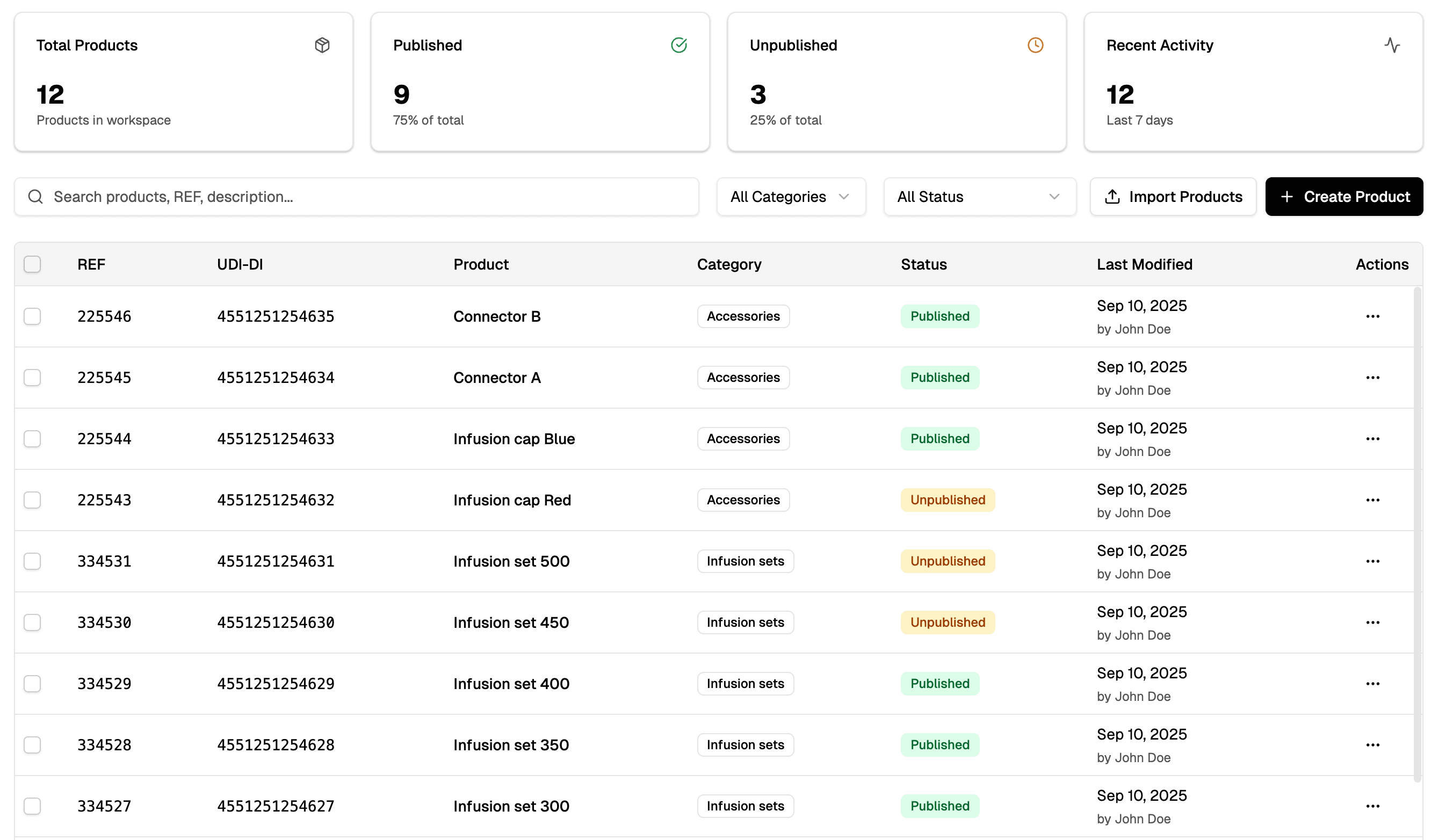
Task: Click the plus icon on Create Product
Action: pos(1287,197)
